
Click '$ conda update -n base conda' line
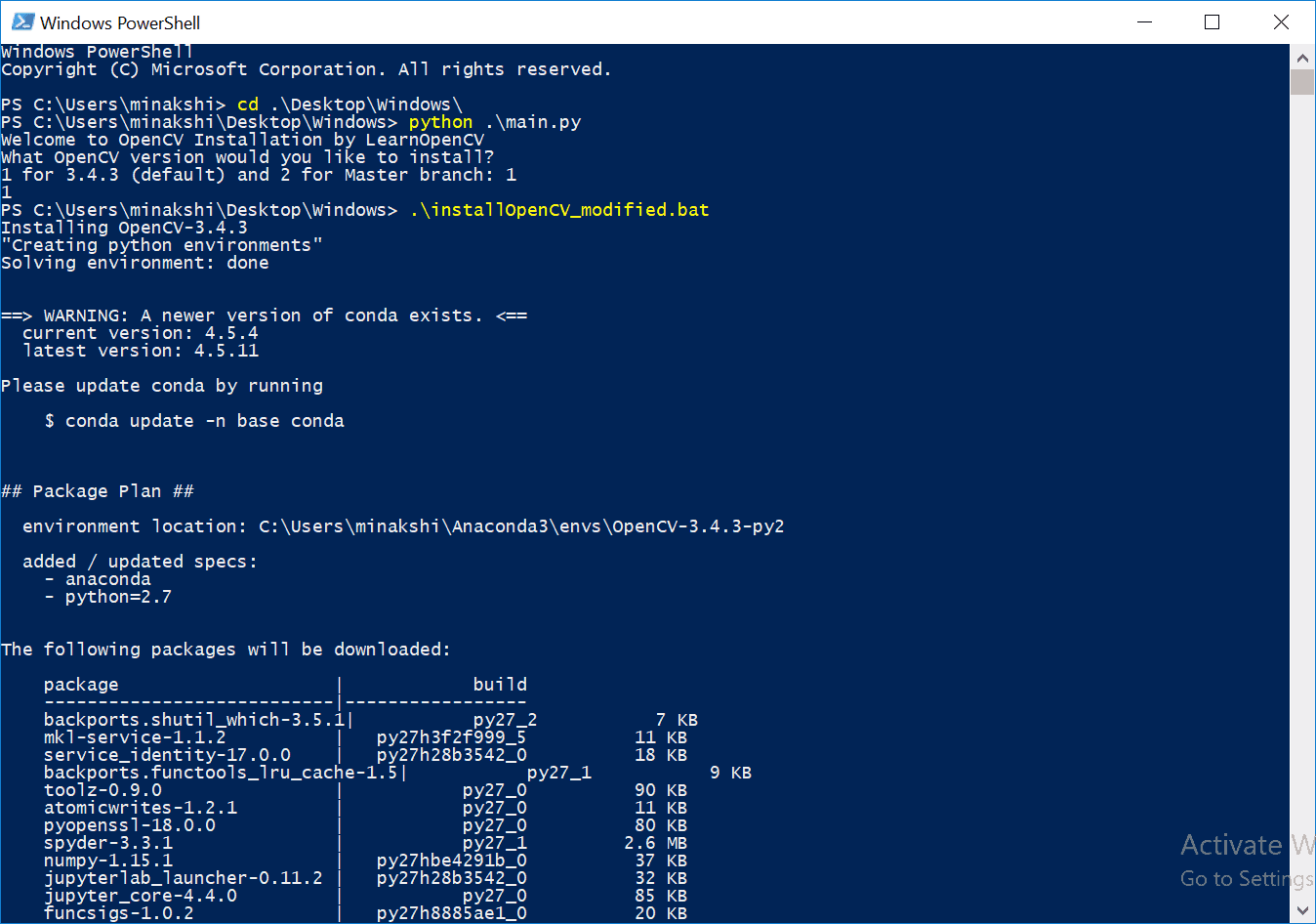pos(194,421)
